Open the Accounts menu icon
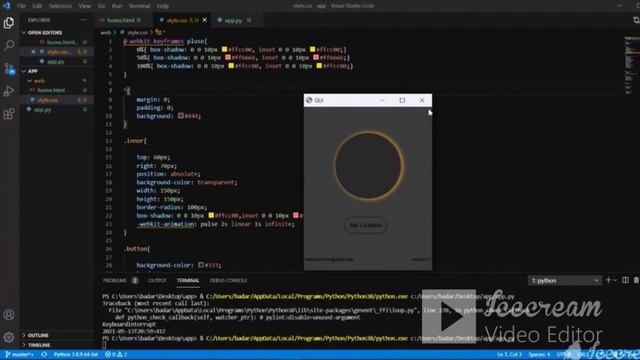This screenshot has height=360, width=640. coord(9,315)
